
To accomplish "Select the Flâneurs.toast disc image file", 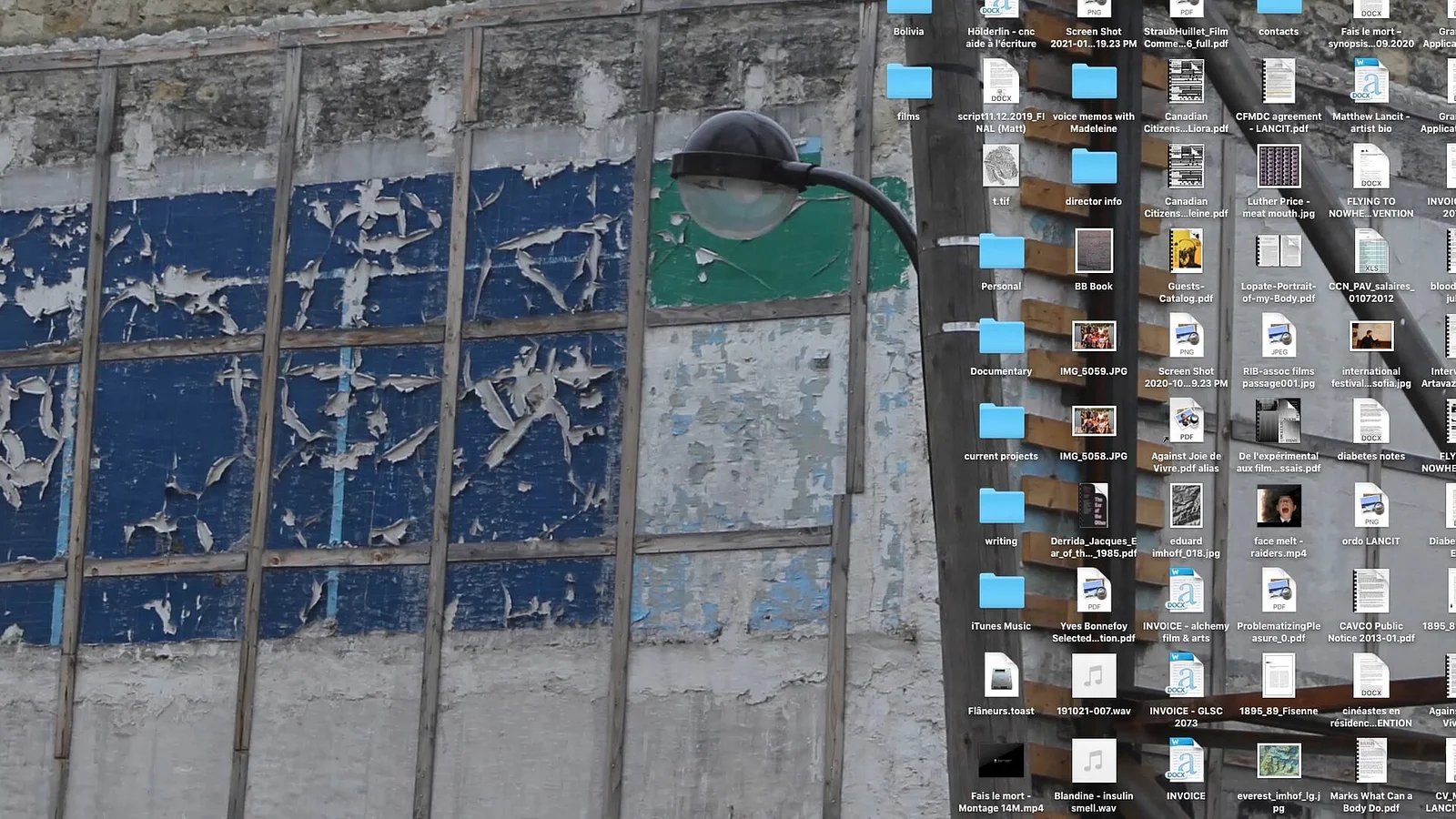I will pos(1001,677).
